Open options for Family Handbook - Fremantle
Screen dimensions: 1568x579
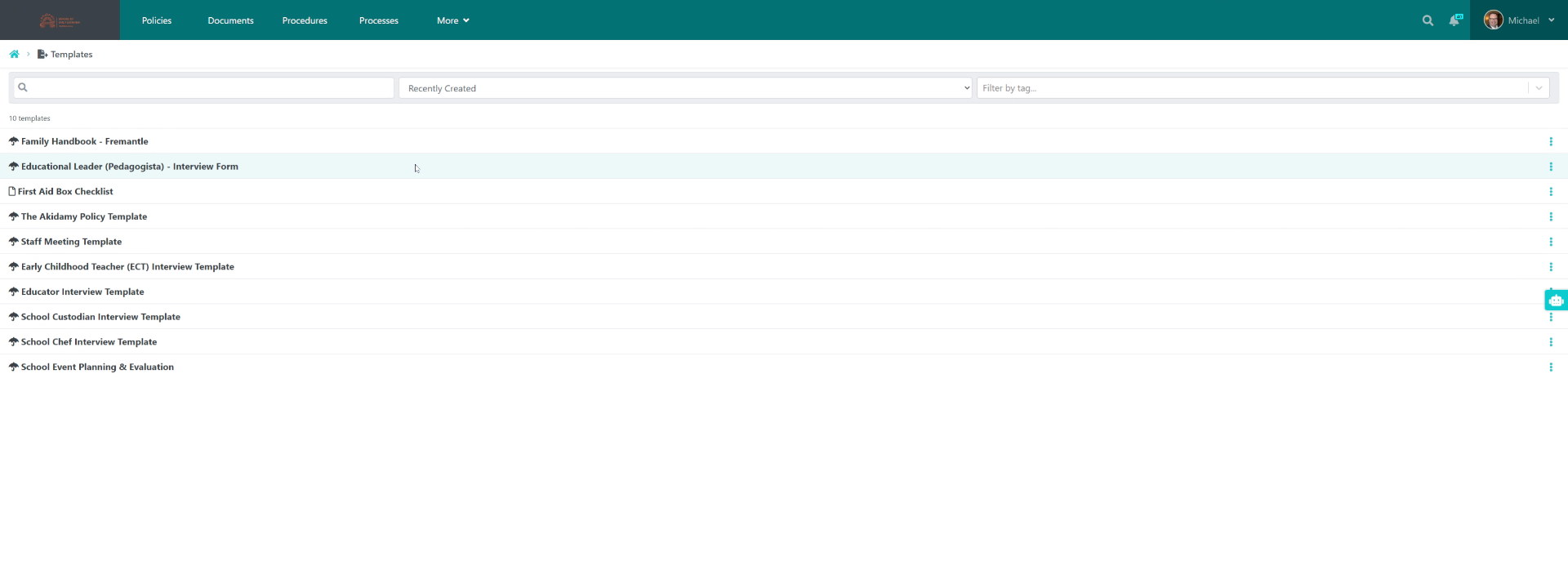pos(1550,142)
